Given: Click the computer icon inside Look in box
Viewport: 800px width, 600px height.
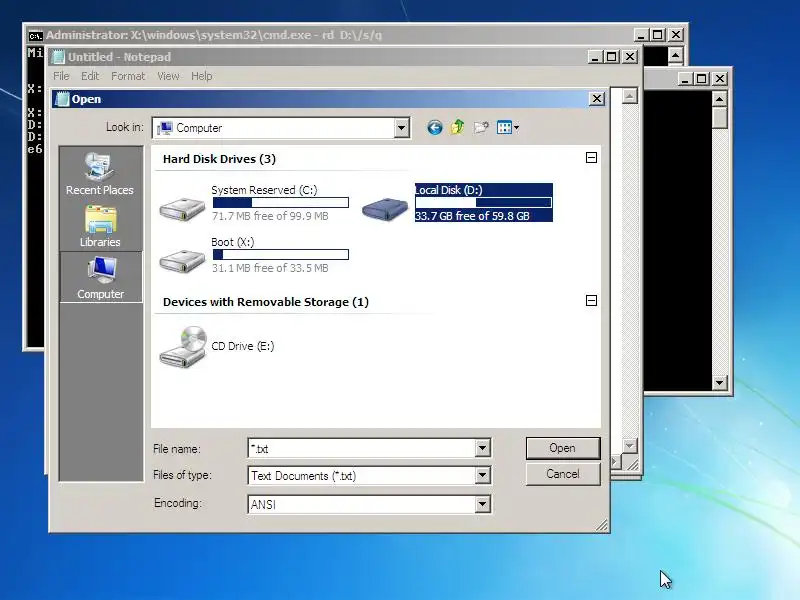Looking at the screenshot, I should tap(164, 128).
